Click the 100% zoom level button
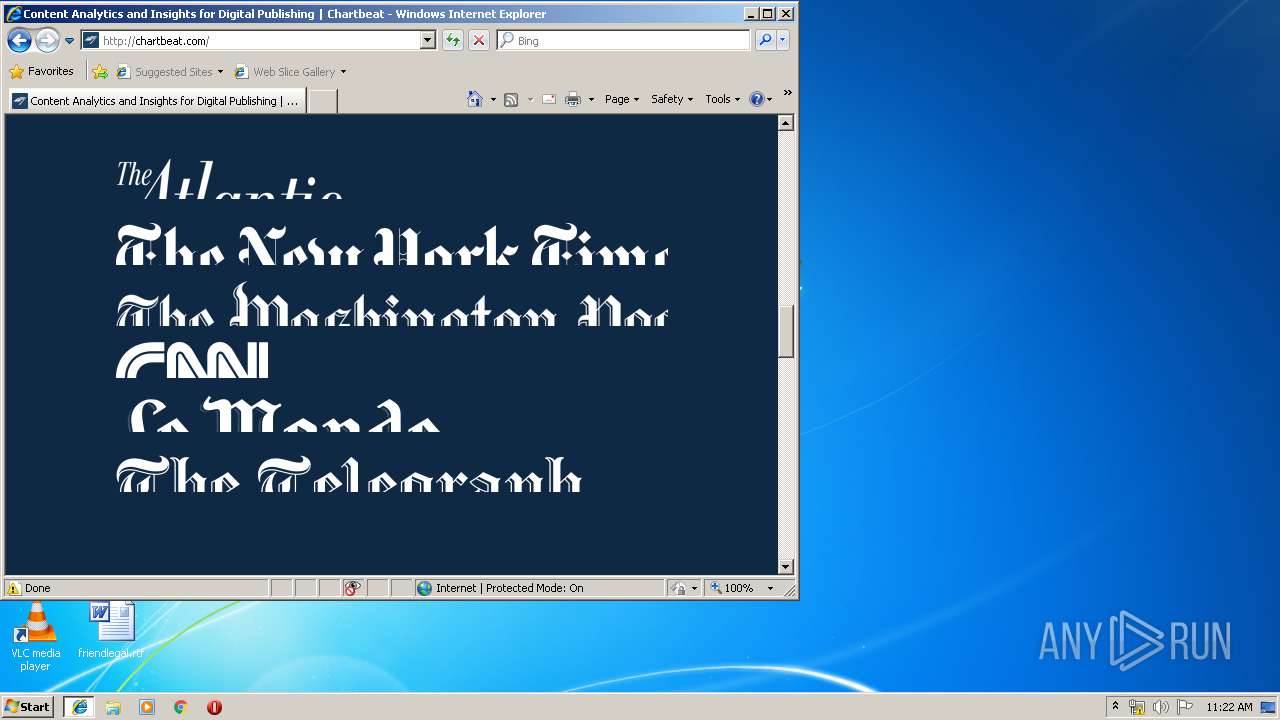The width and height of the screenshot is (1280, 720). click(733, 588)
